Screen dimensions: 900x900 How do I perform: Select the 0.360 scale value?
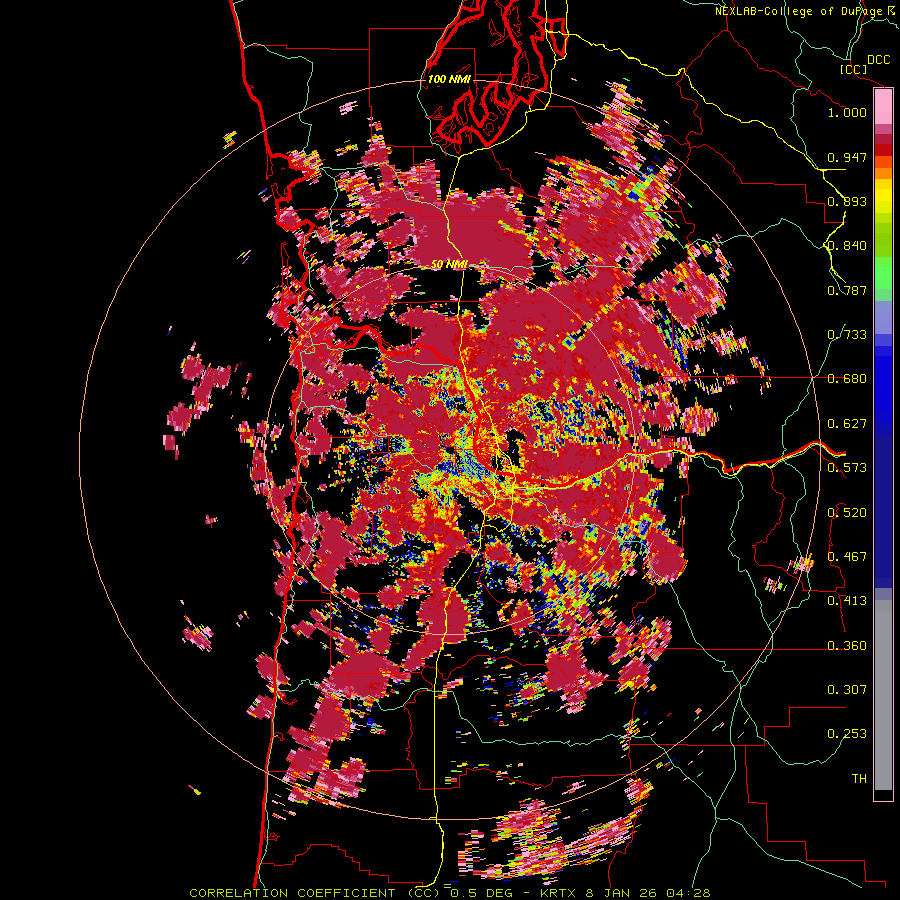(x=847, y=646)
